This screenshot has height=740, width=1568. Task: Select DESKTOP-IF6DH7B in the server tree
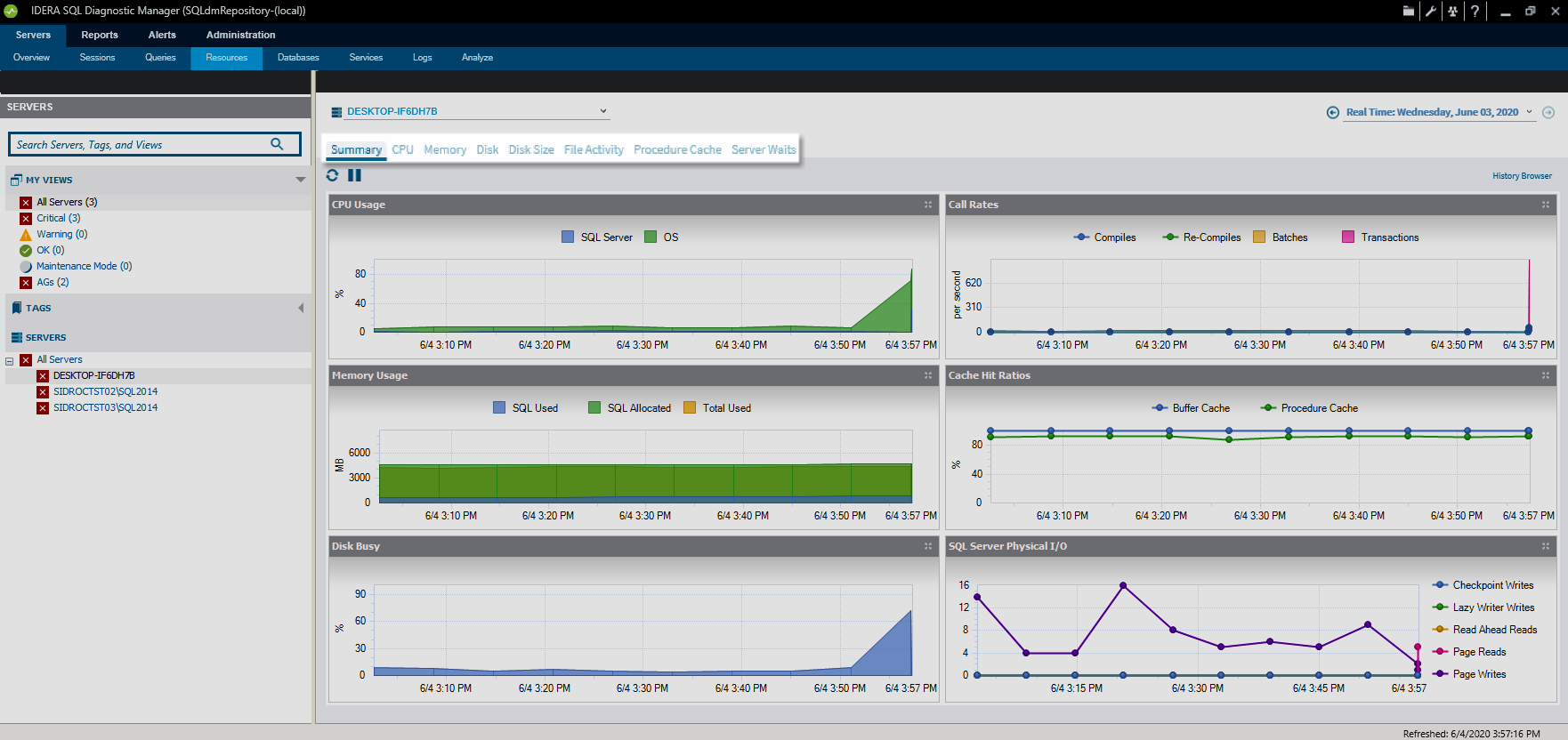coord(93,376)
